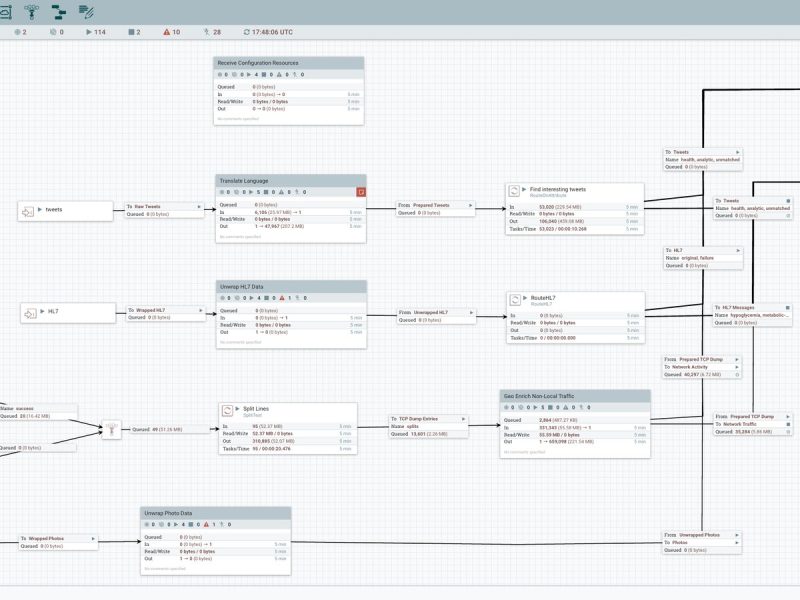
Task: Select the To HL7 Messages connection label
Action: pos(753,315)
